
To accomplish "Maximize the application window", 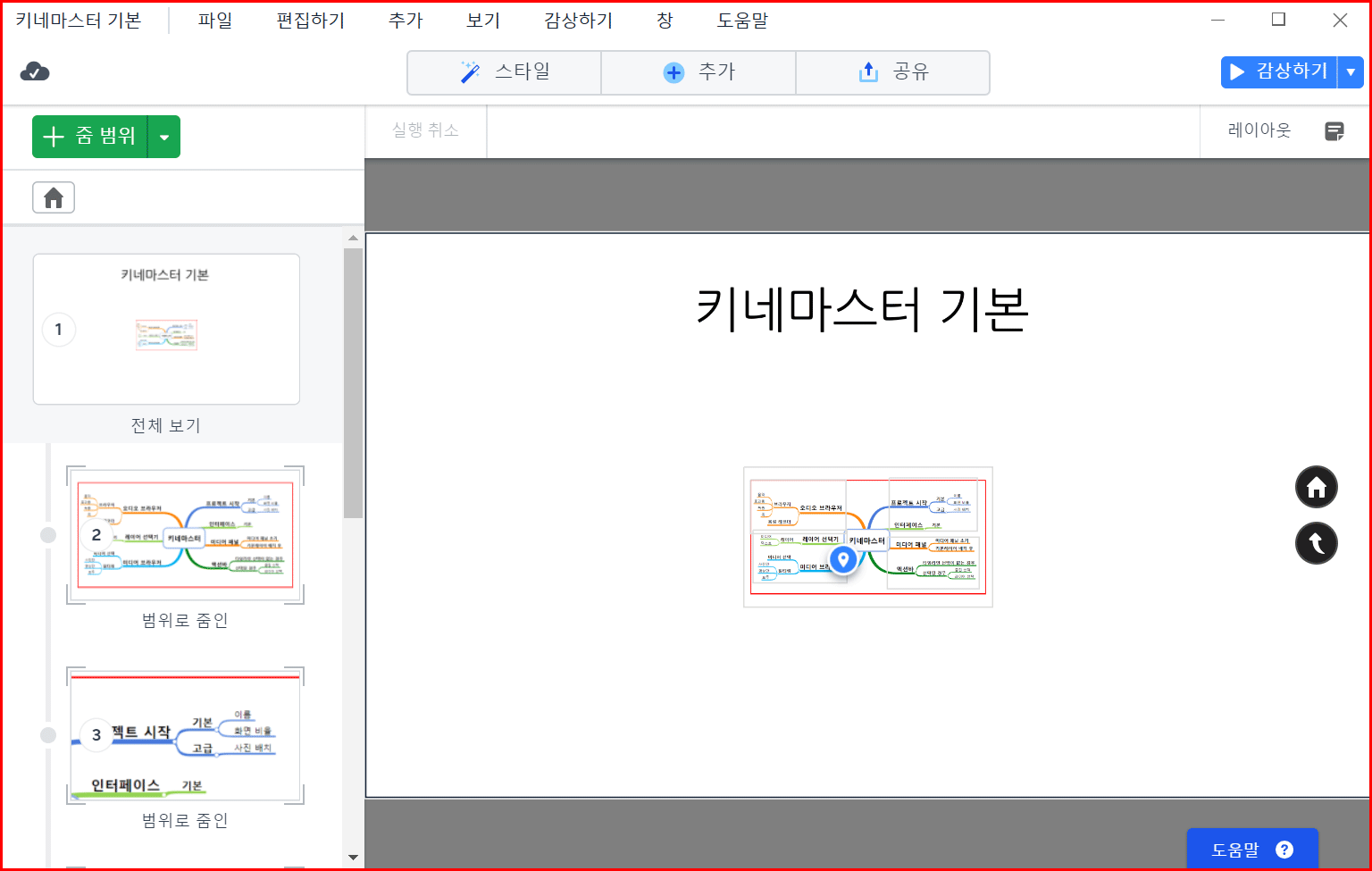I will point(1278,20).
